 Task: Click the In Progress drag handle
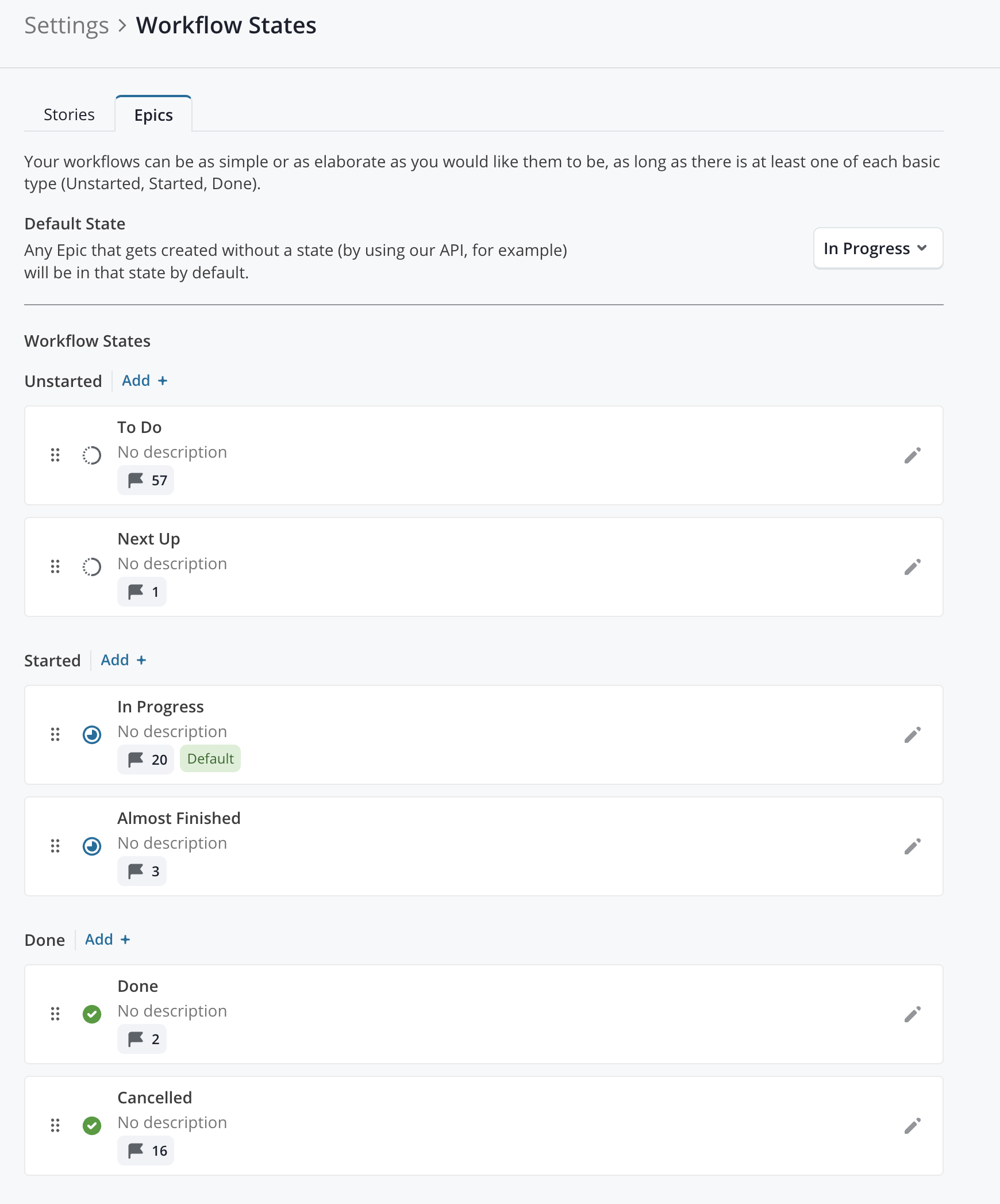[55, 734]
